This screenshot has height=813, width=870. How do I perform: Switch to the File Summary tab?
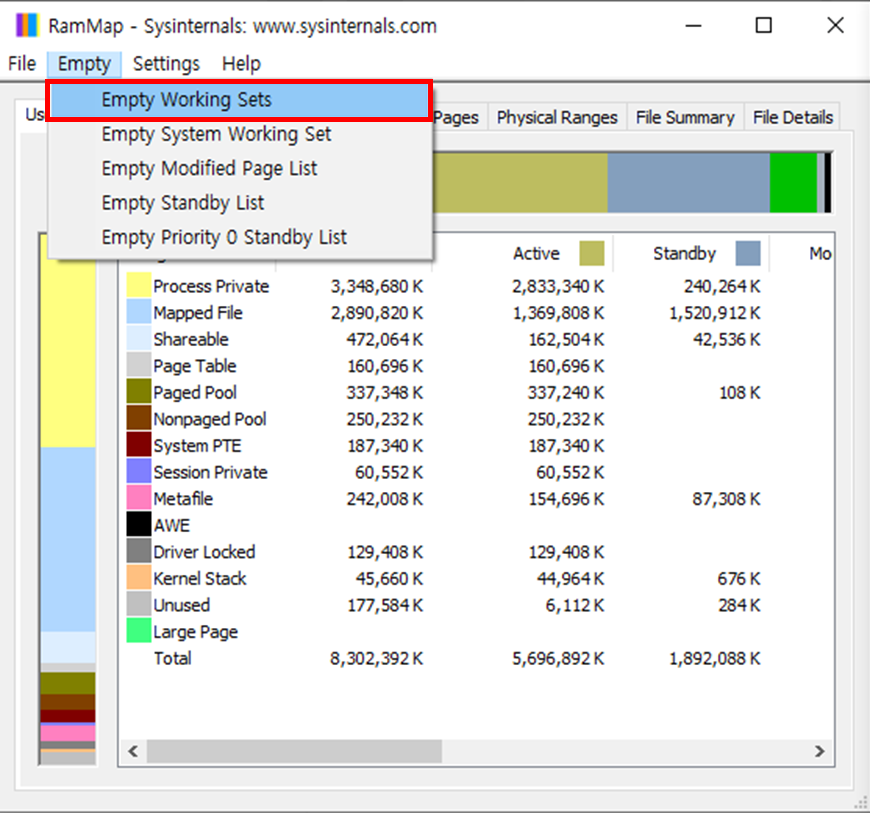685,118
